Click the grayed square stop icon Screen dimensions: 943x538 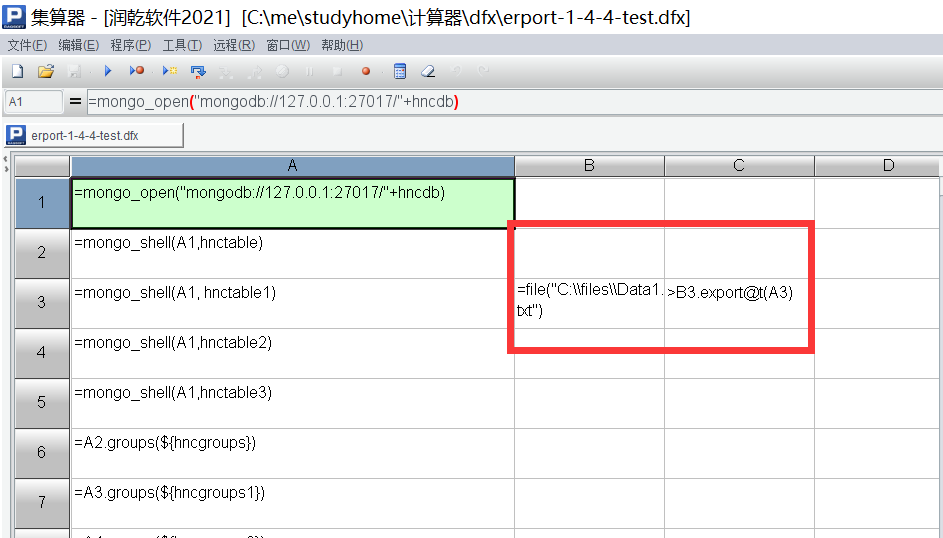337,72
